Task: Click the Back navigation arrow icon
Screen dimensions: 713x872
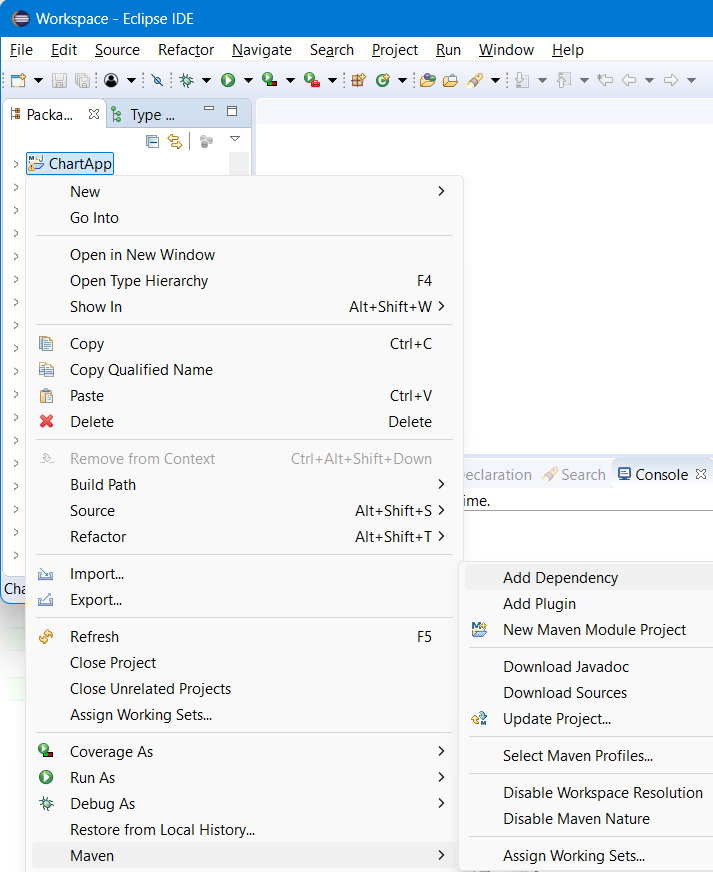Action: coord(628,80)
